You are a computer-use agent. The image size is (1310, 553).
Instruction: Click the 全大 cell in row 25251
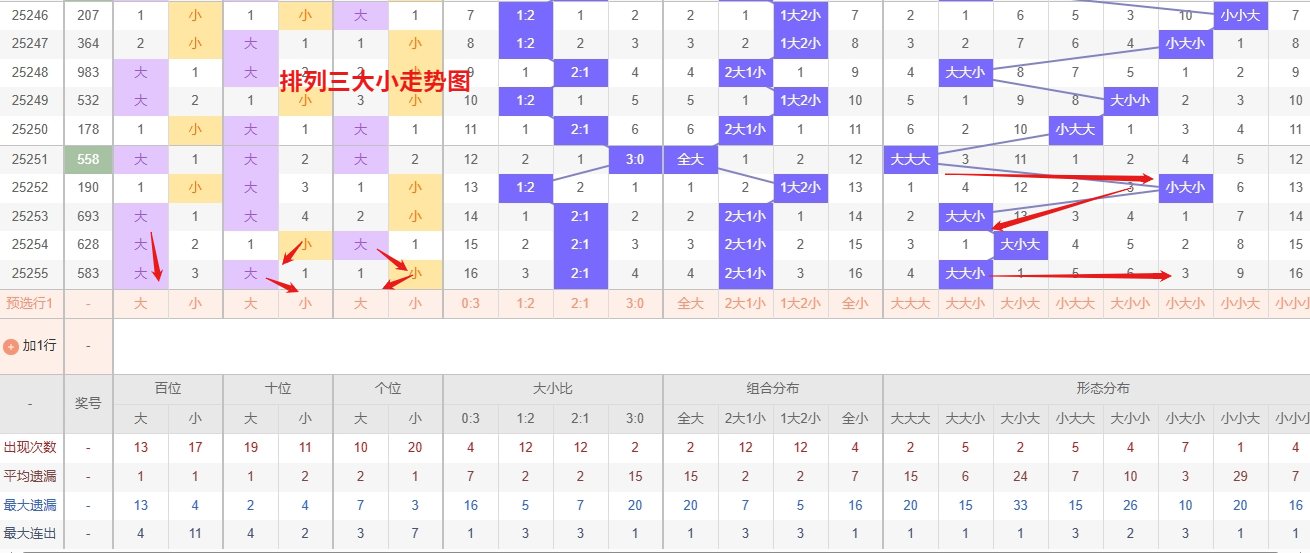(x=690, y=159)
